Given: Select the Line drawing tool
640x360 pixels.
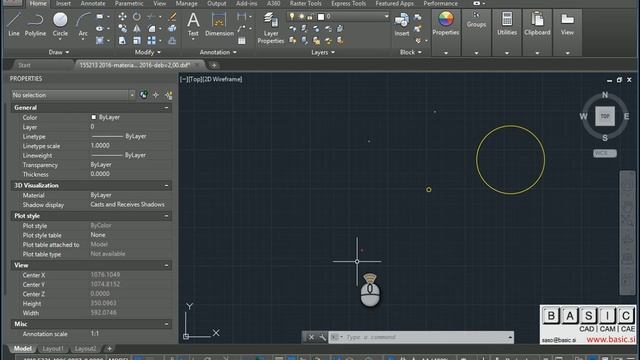Looking at the screenshot, I should click(13, 24).
